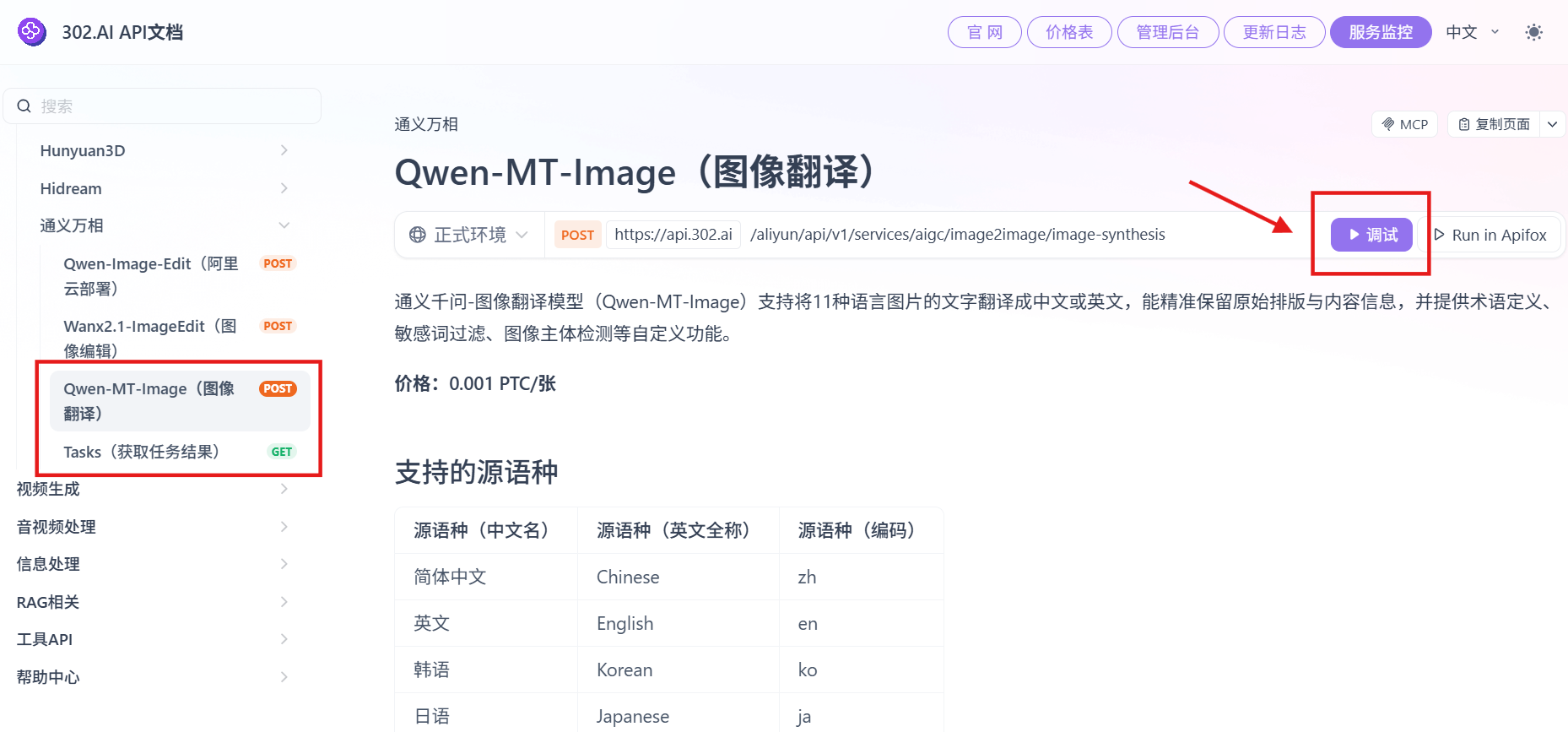This screenshot has height=732, width=1568.
Task: Open the 复制页面 dropdown arrow
Action: coord(1552,124)
